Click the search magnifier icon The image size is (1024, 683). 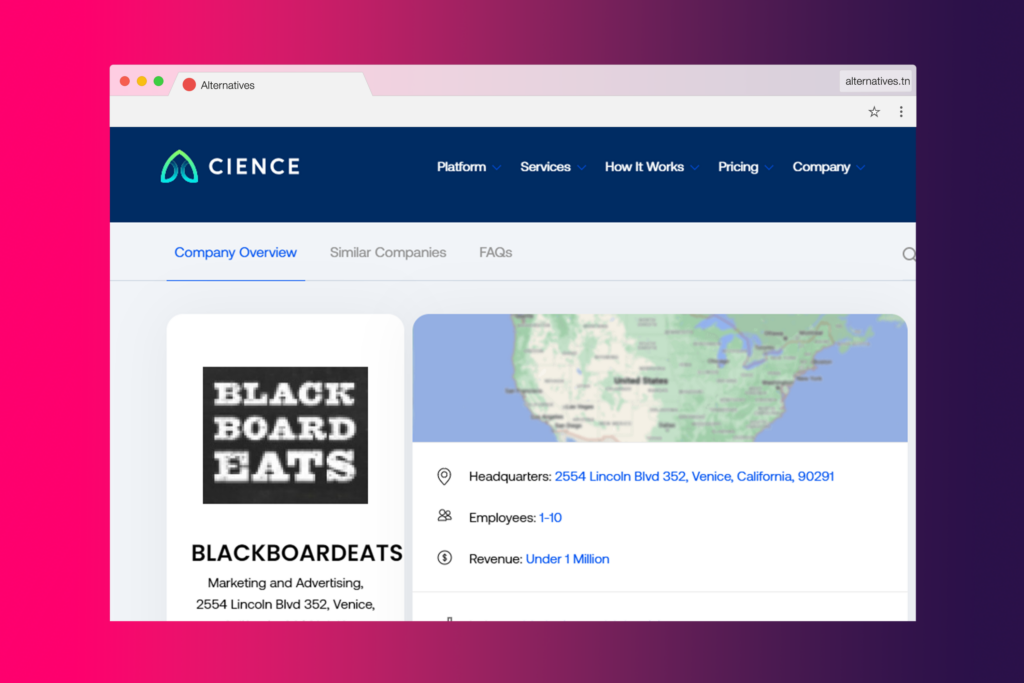(908, 254)
